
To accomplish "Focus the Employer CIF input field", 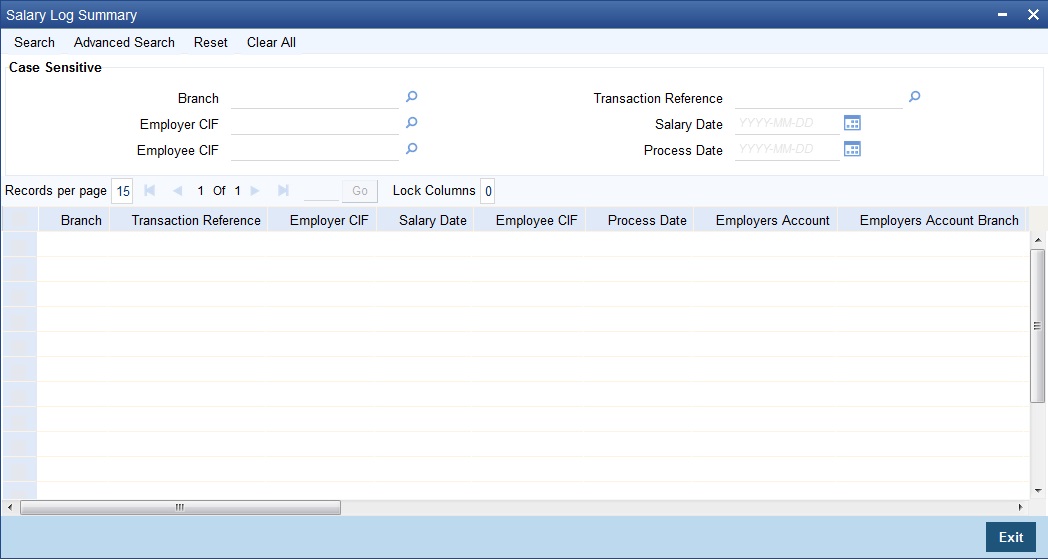I will point(315,124).
